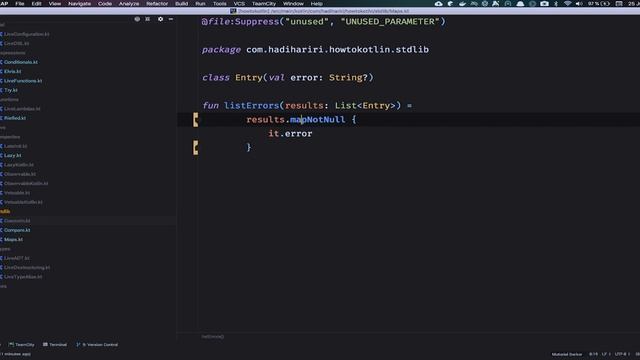The width and height of the screenshot is (640, 360).
Task: Open the Navigate menu
Action: pyautogui.click(x=79, y=4)
